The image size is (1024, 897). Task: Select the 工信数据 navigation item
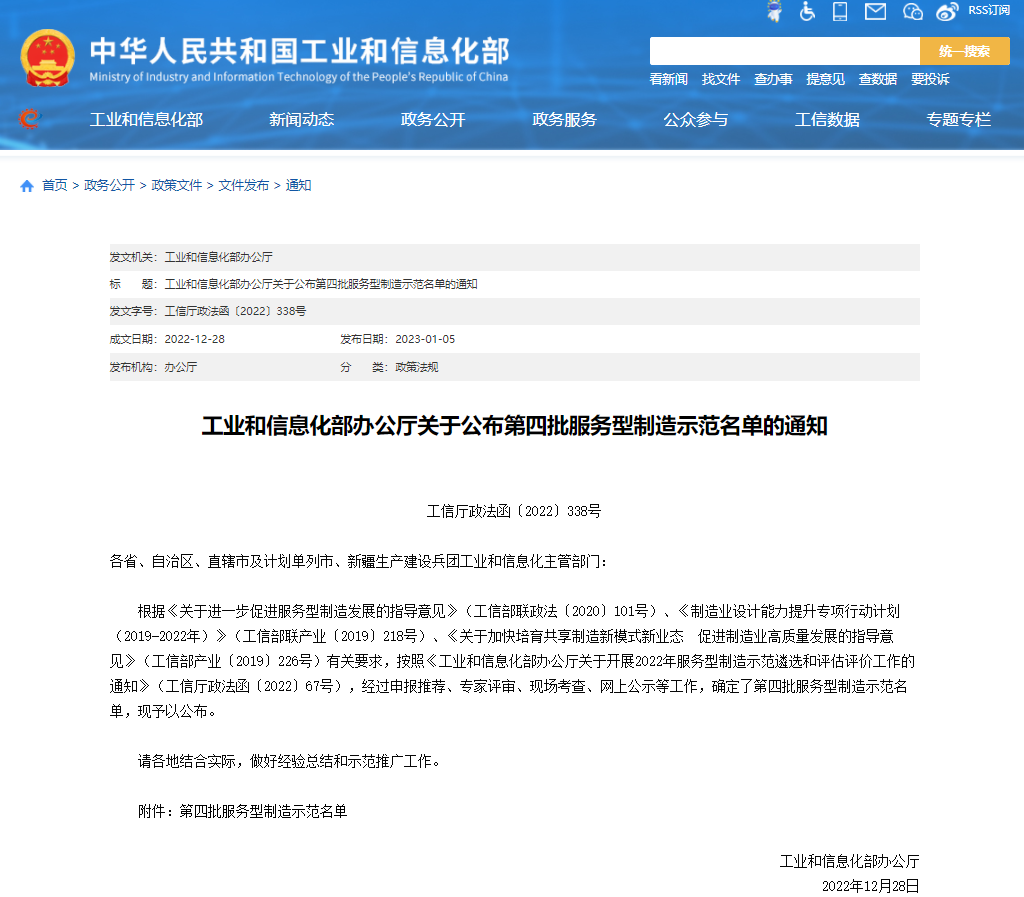[827, 119]
